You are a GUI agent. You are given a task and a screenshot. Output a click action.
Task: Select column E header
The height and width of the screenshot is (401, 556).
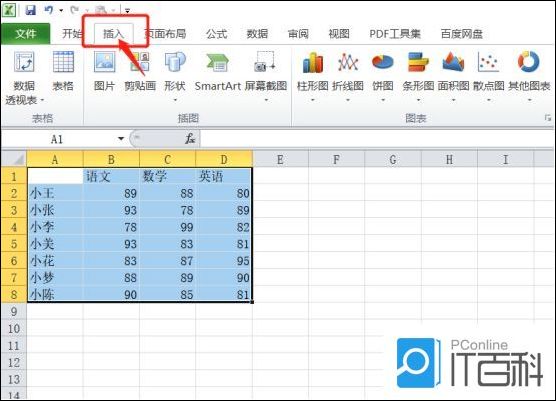[x=280, y=160]
